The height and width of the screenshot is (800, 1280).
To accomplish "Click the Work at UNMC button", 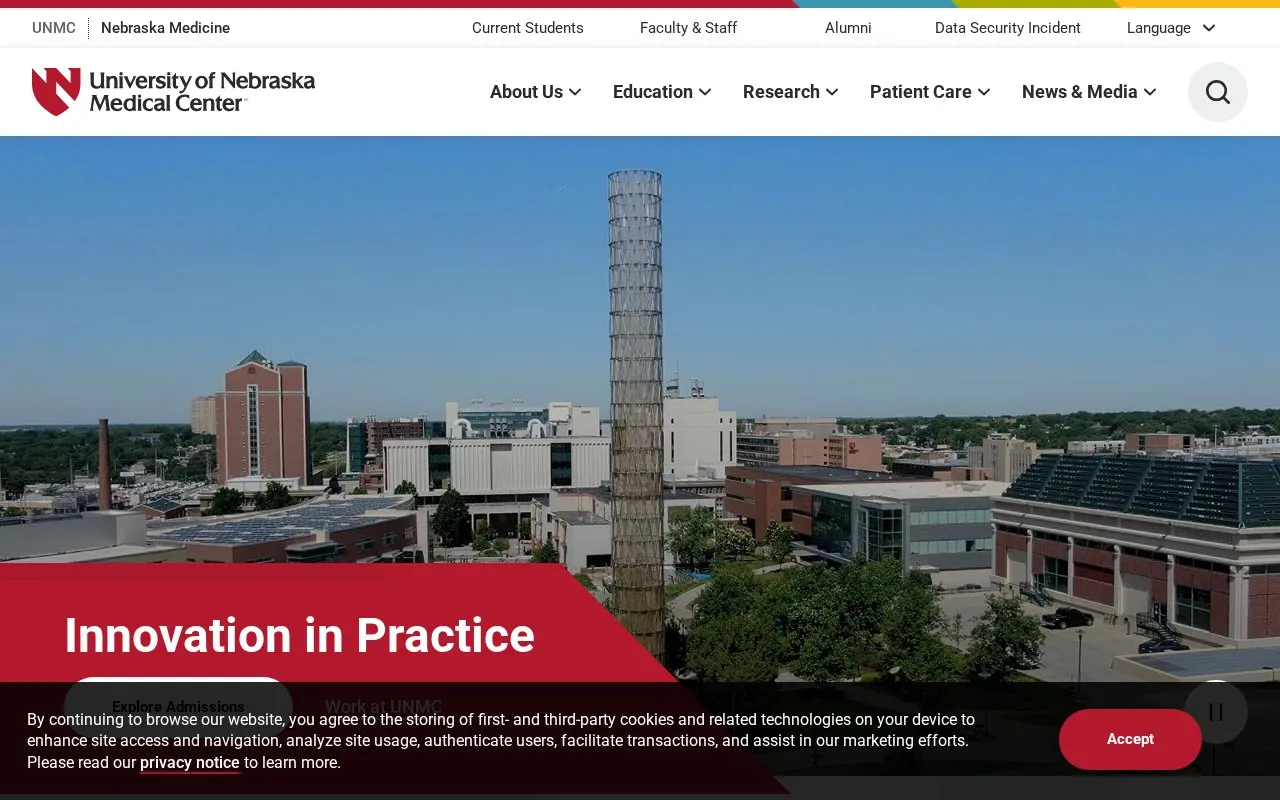I will [x=384, y=706].
